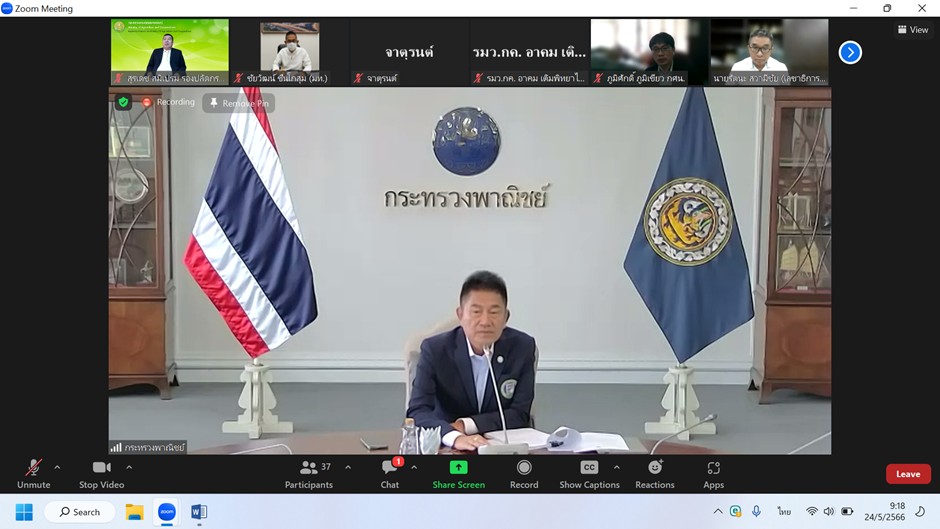
Task: Open File Explorer from taskbar
Action: pyautogui.click(x=134, y=512)
